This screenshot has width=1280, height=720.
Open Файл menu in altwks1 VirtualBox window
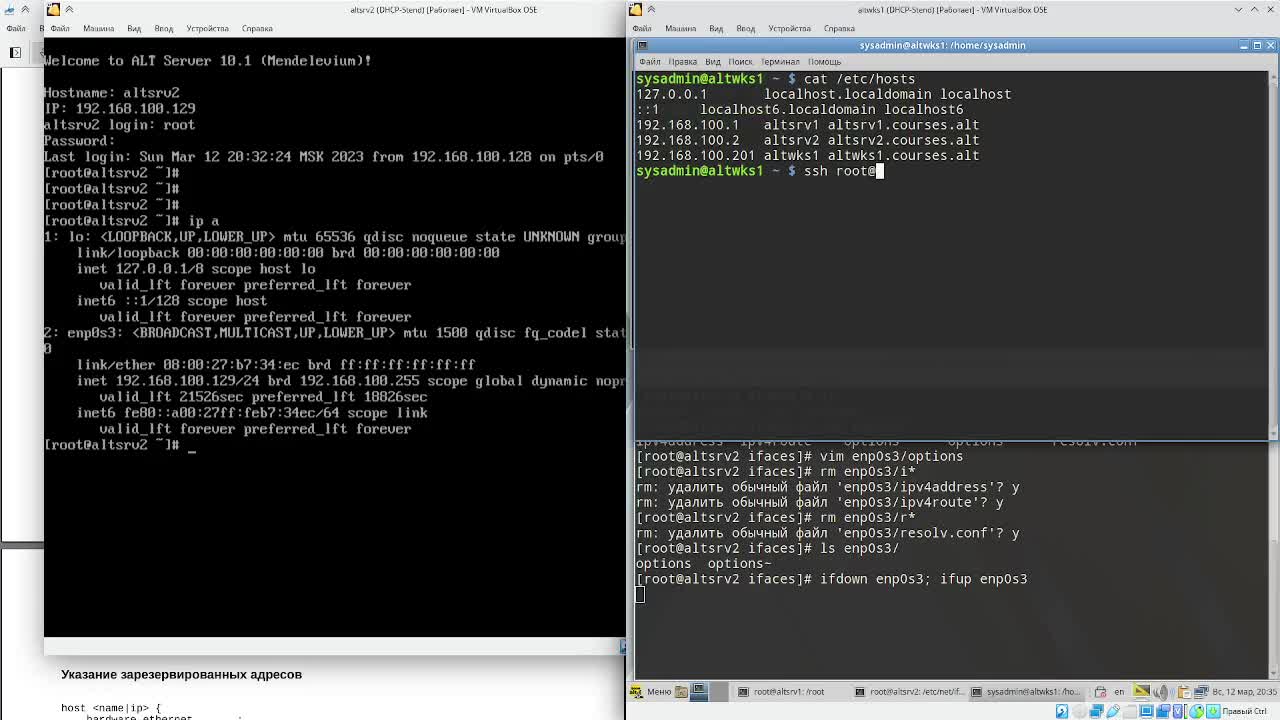coord(642,28)
